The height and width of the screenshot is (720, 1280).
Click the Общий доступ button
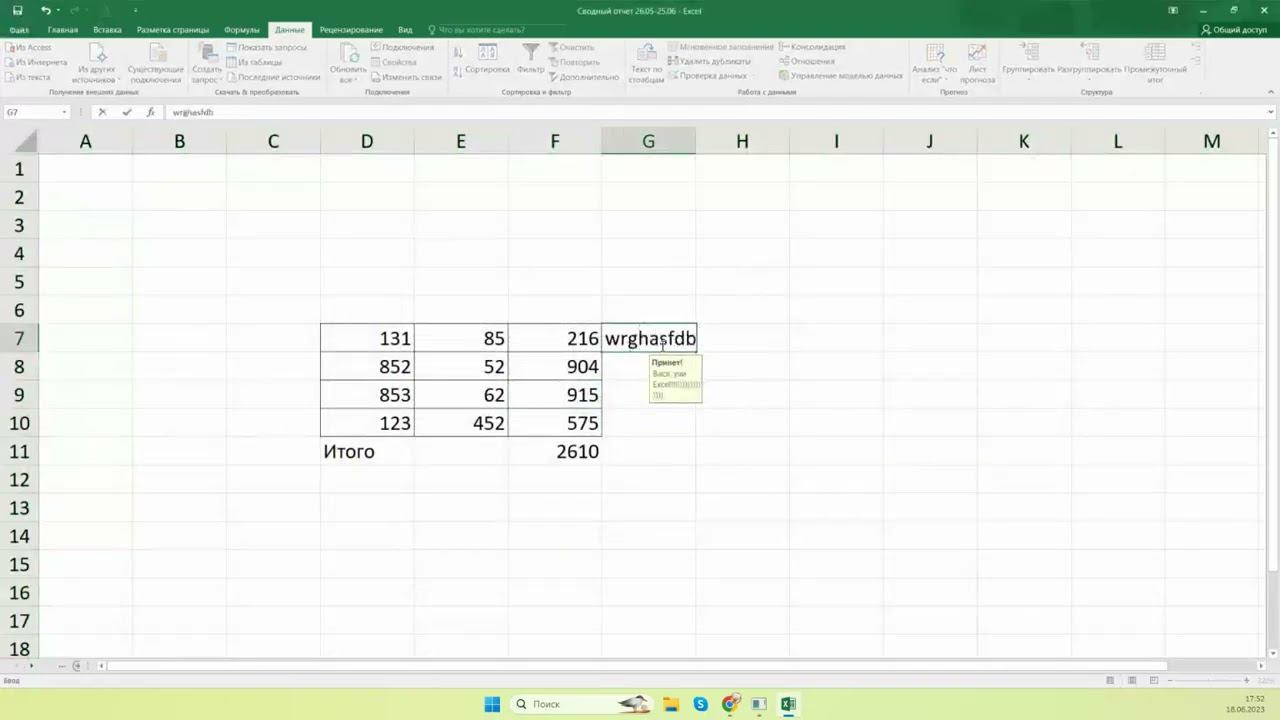[1234, 30]
